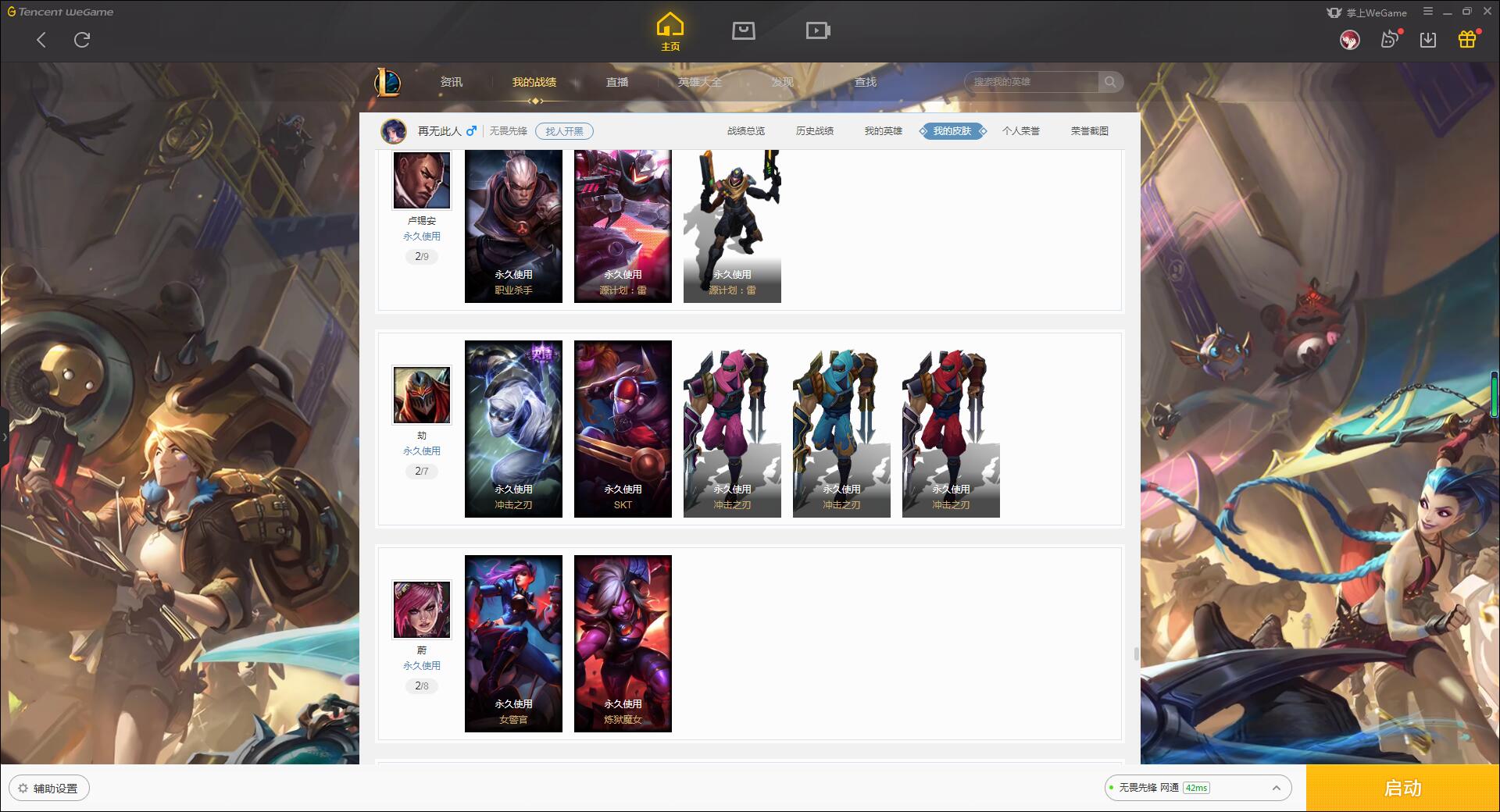Open the SKT skin card
Image resolution: width=1500 pixels, height=812 pixels.
point(623,429)
